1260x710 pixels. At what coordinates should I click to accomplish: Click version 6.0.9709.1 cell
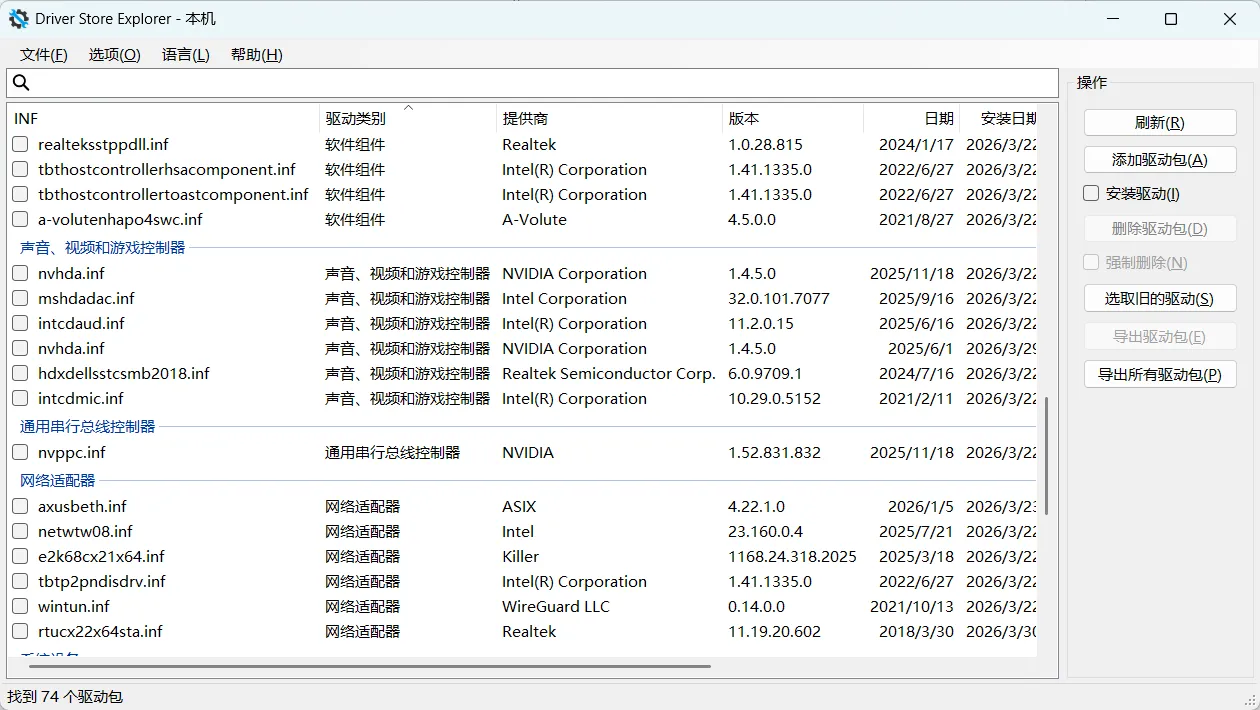tap(765, 374)
